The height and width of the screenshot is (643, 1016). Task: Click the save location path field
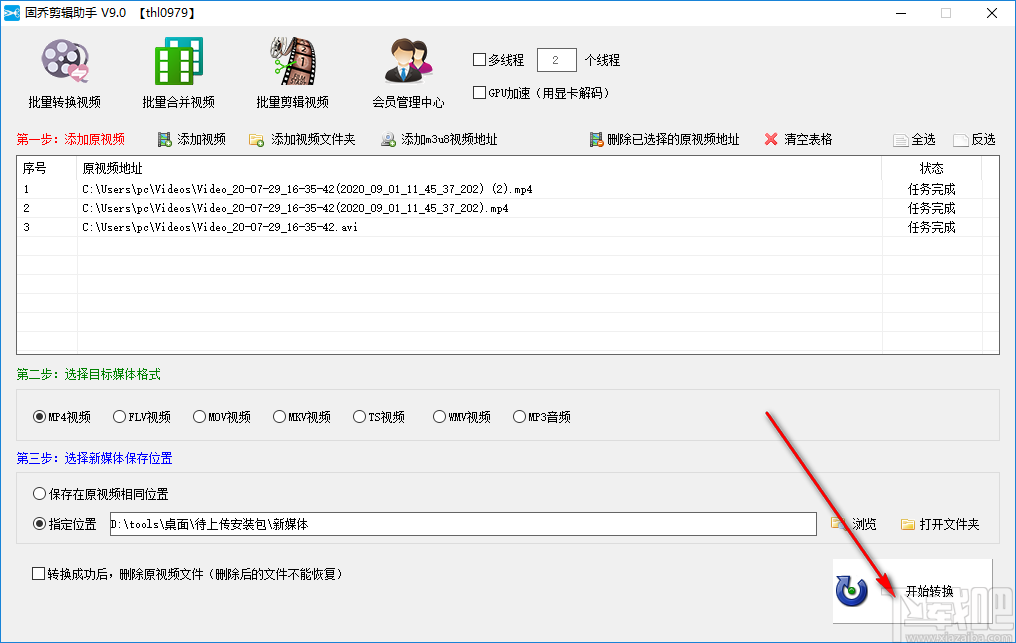tap(463, 524)
